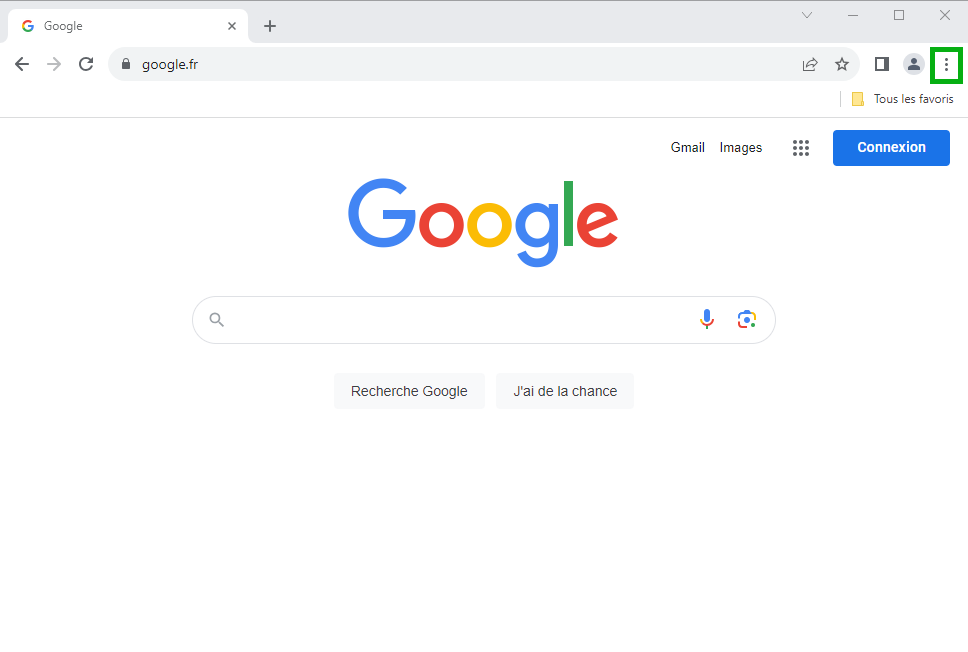This screenshot has height=652, width=968.
Task: Open the Google apps grid
Action: coord(801,148)
